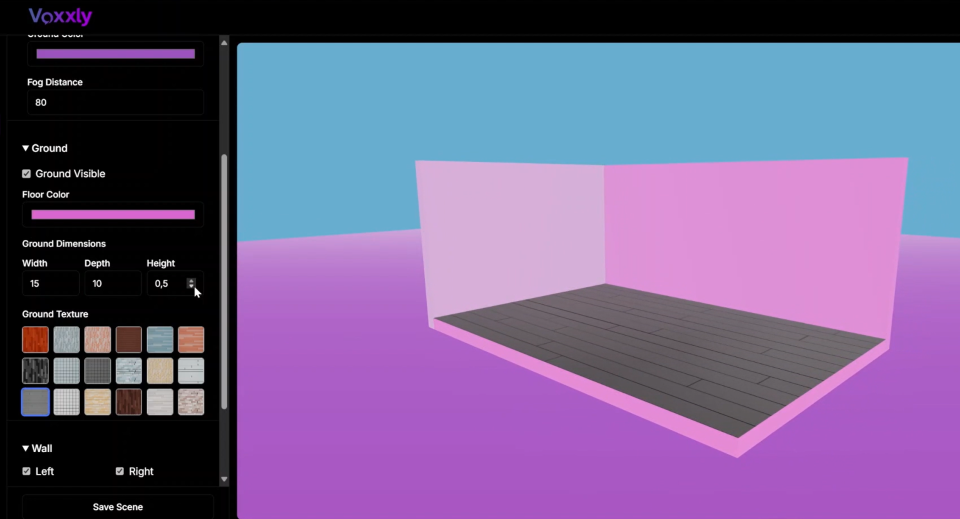
Task: Apply the light yellow wood plank texture
Action: click(98, 402)
